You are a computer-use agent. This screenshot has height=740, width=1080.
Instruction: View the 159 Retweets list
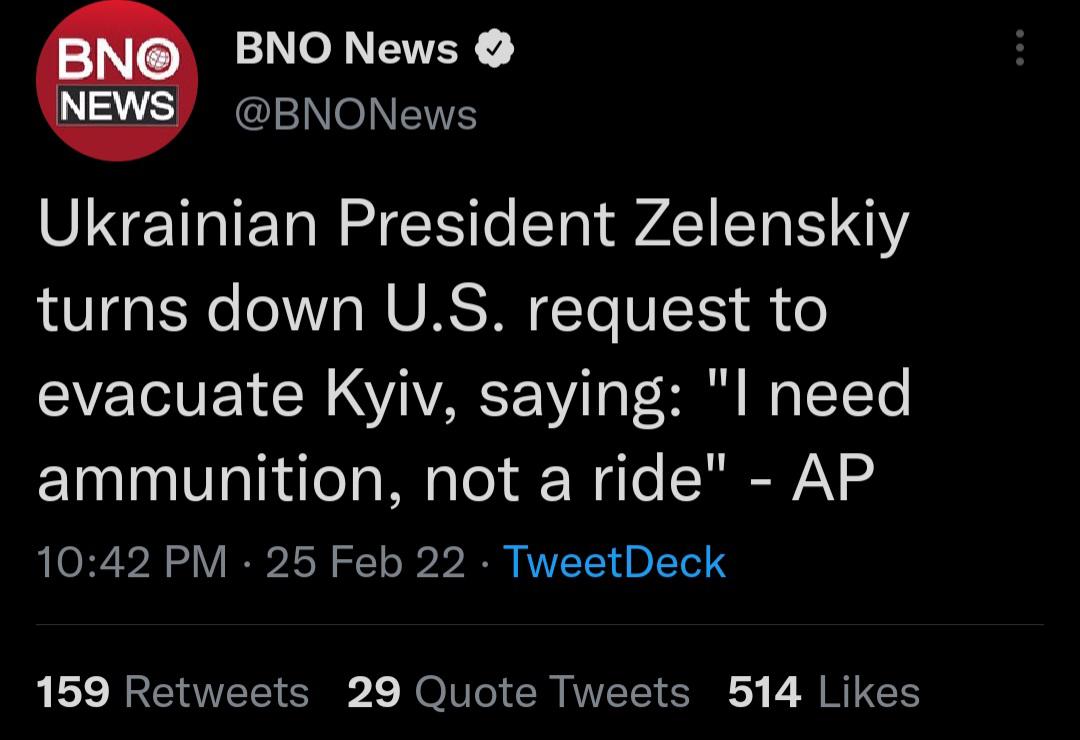pyautogui.click(x=173, y=692)
